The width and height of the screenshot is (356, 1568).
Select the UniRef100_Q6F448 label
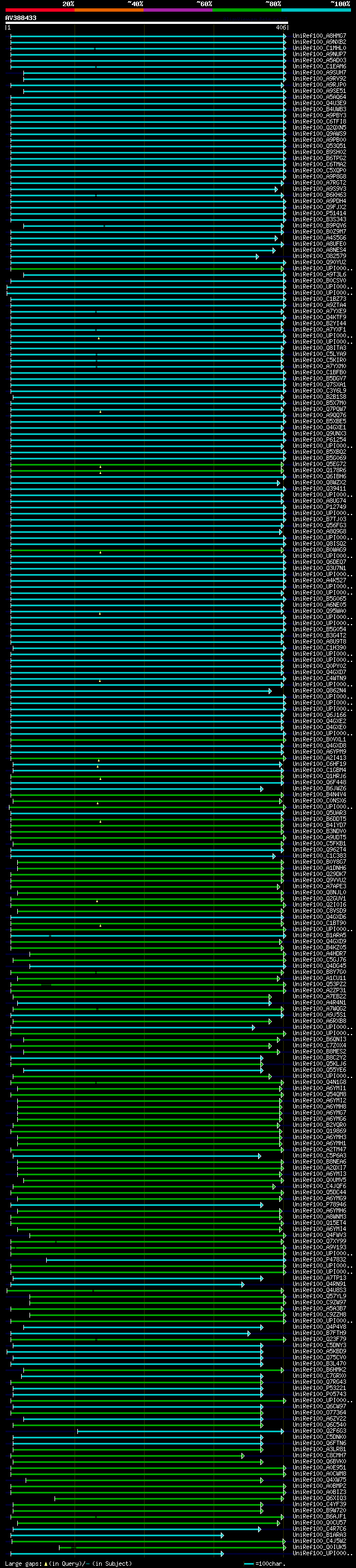[x=319, y=782]
